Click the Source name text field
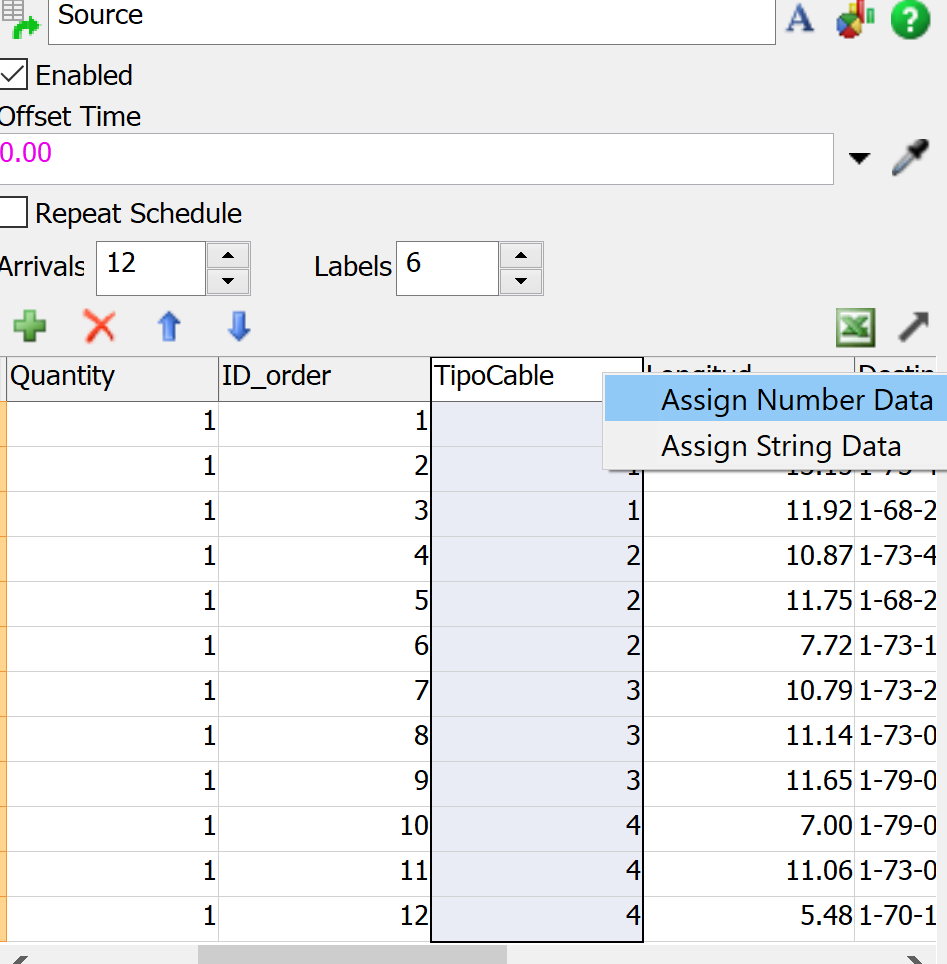 click(x=411, y=20)
